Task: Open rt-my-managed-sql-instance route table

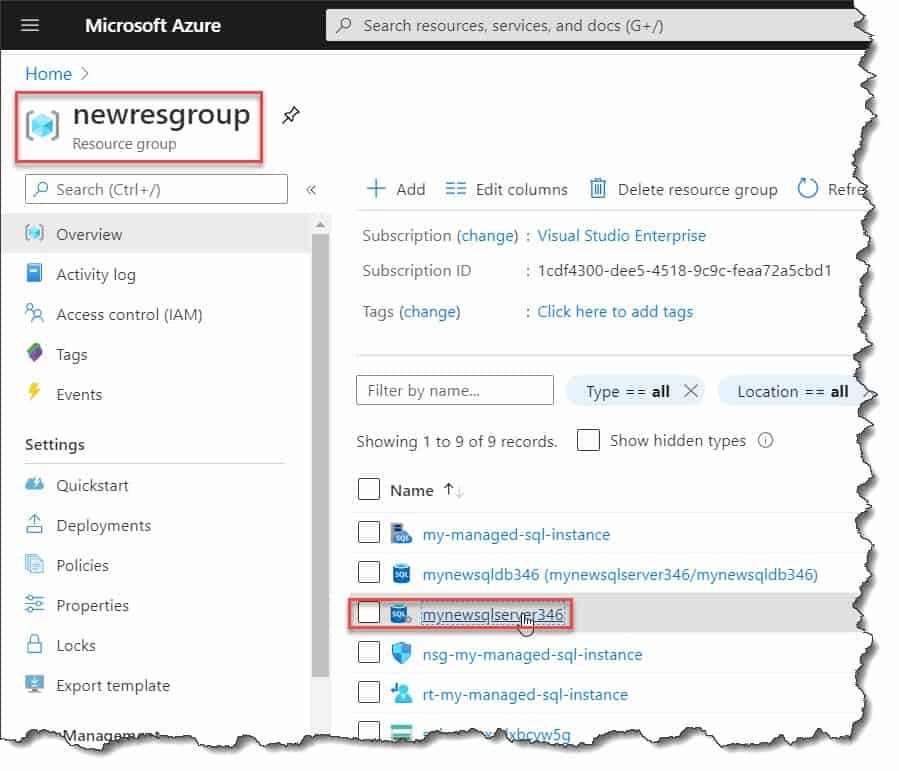Action: pyautogui.click(x=525, y=695)
